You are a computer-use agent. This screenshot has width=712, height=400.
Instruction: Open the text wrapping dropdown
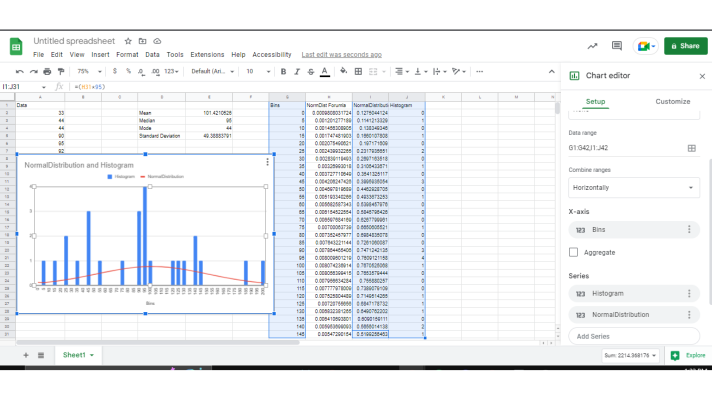pyautogui.click(x=440, y=71)
